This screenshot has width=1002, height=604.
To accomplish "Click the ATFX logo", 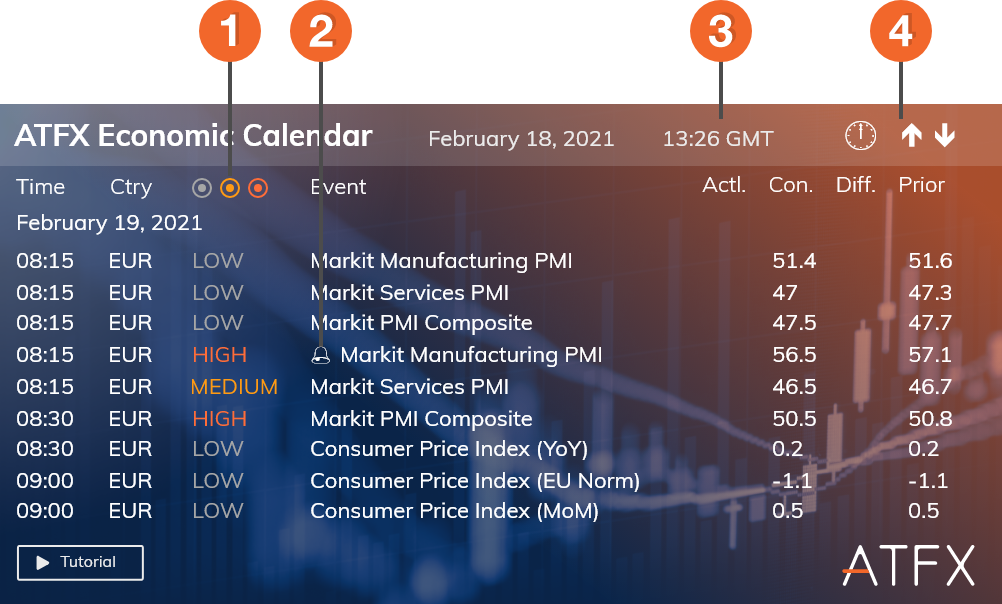I will [907, 566].
